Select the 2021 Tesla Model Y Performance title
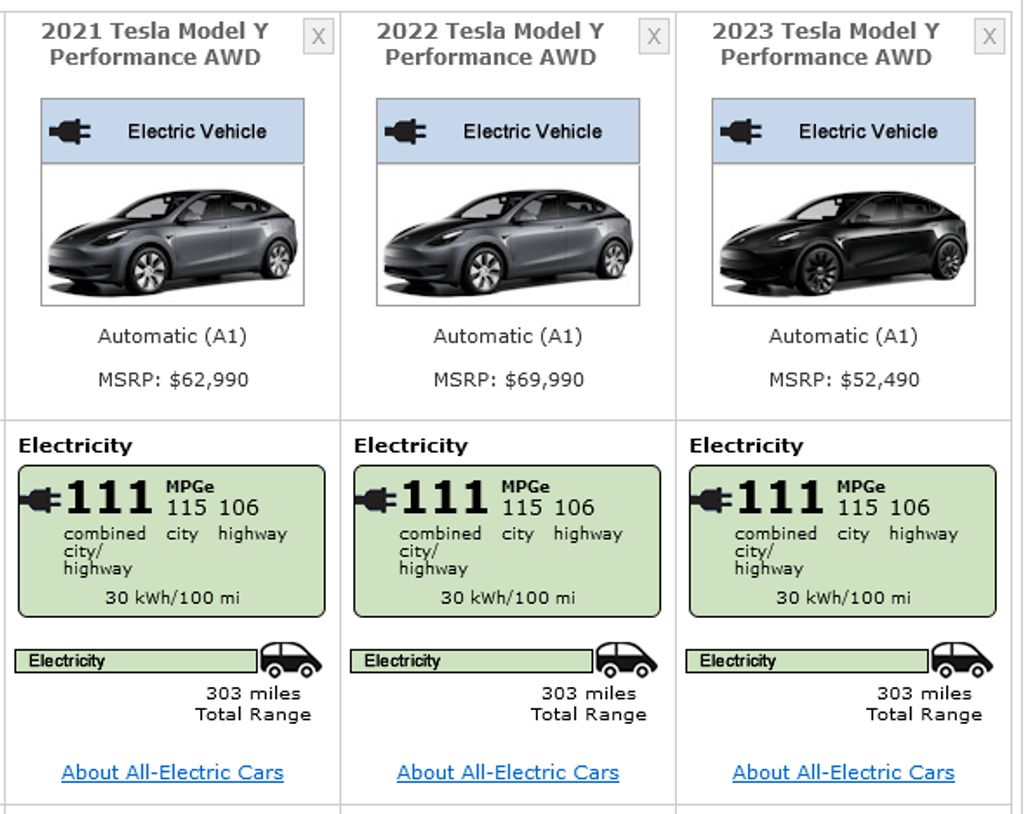 [155, 44]
